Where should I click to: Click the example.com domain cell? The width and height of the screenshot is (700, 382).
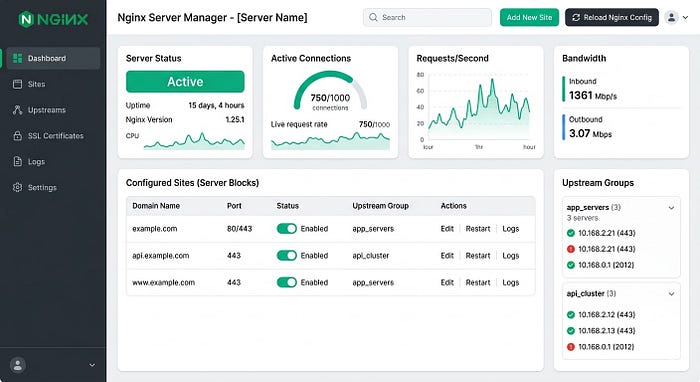154,228
